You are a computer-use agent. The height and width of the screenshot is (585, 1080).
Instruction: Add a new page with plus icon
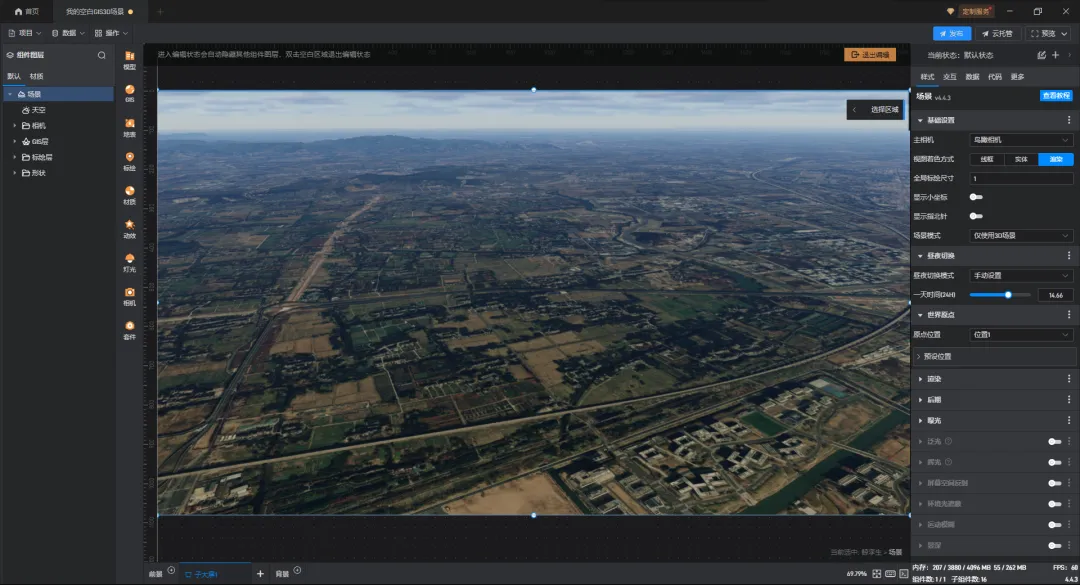click(260, 573)
